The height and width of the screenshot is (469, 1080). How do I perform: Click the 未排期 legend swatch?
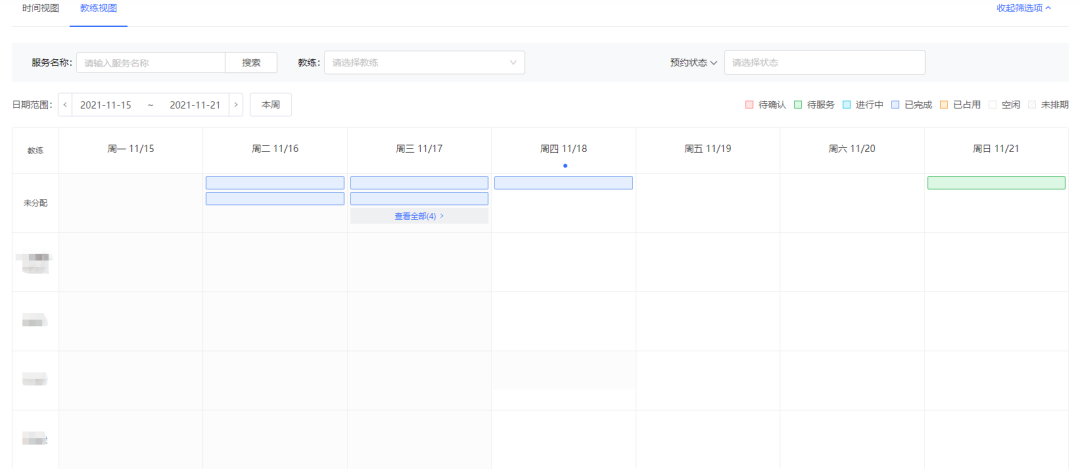[1032, 105]
